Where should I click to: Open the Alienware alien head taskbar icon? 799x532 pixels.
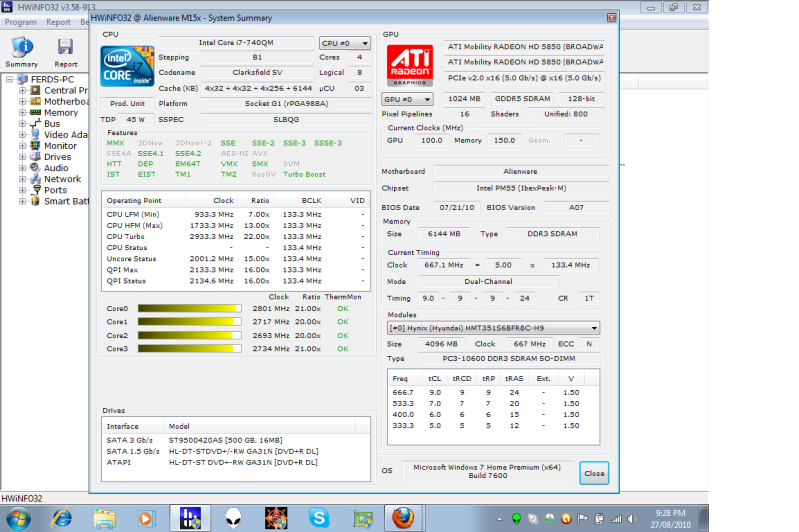pos(233,519)
